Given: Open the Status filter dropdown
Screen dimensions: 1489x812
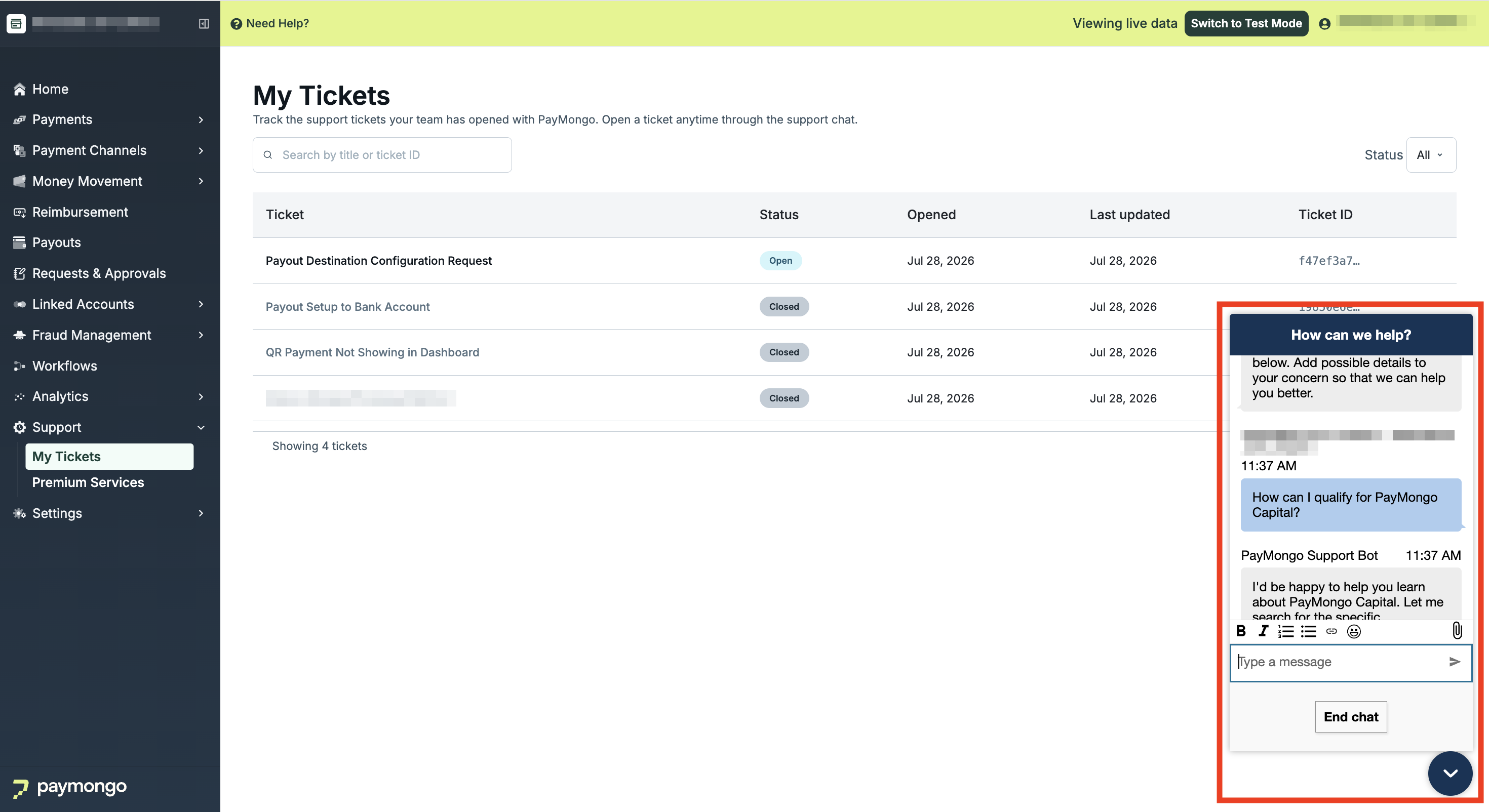Looking at the screenshot, I should 1431,155.
